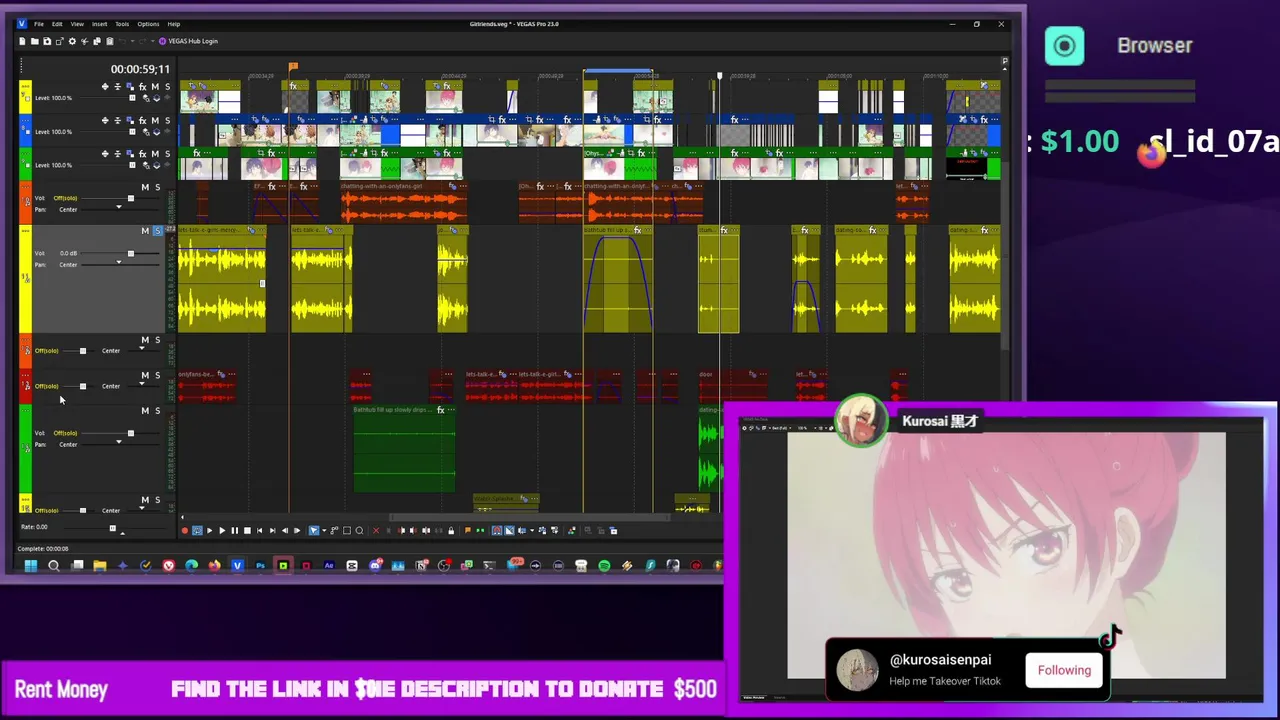Open the Tools menu

pos(122,24)
